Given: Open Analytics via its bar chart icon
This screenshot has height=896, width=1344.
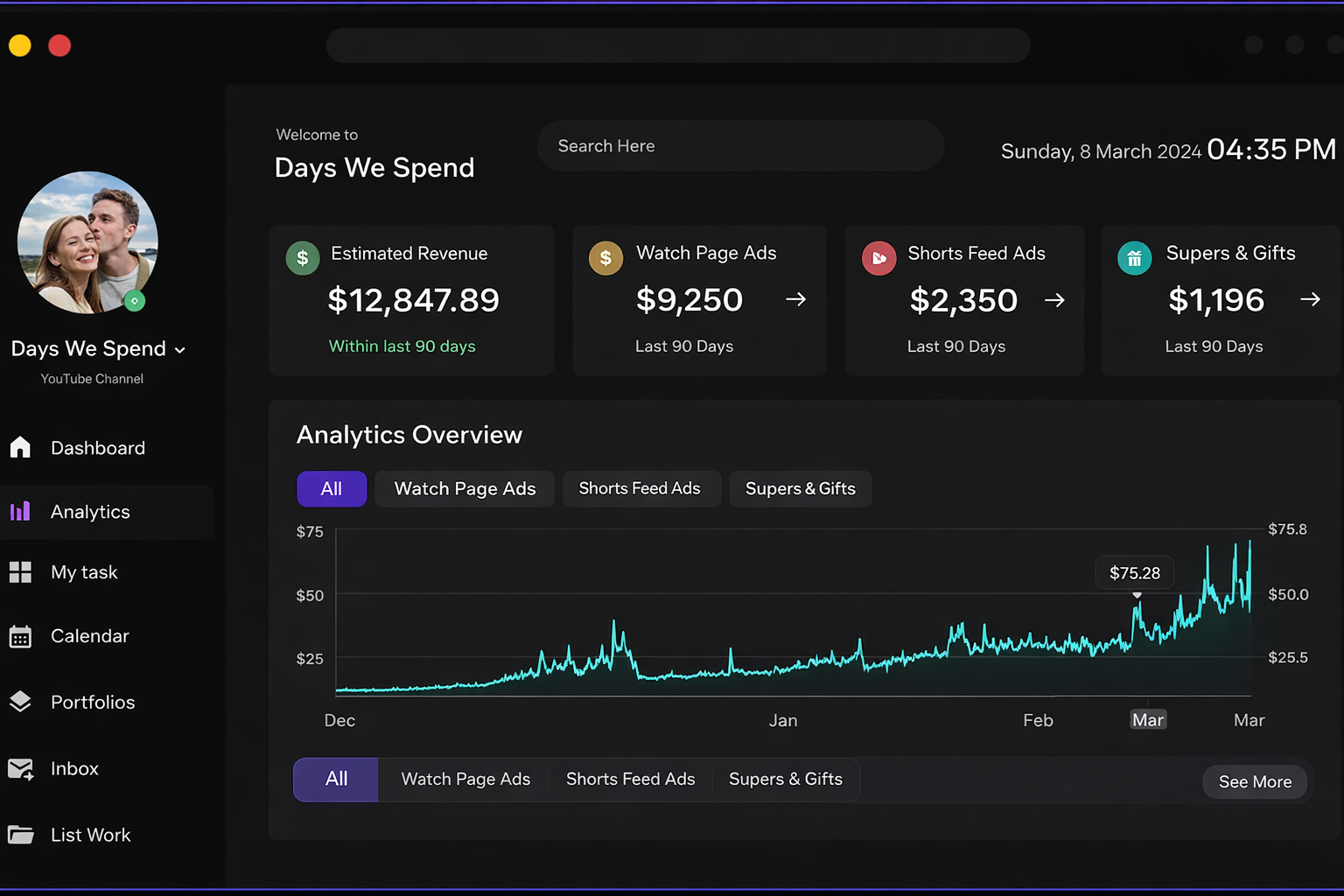Looking at the screenshot, I should (x=20, y=512).
